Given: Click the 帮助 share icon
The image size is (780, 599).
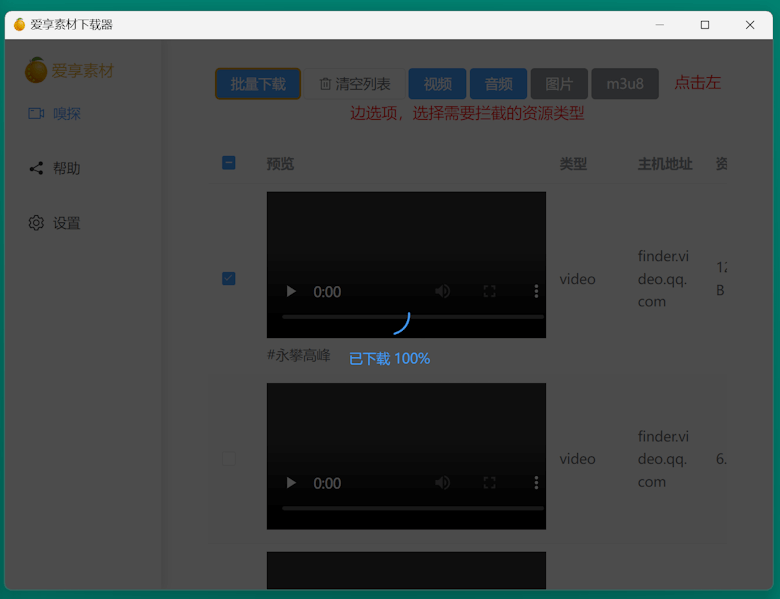Looking at the screenshot, I should click(36, 168).
